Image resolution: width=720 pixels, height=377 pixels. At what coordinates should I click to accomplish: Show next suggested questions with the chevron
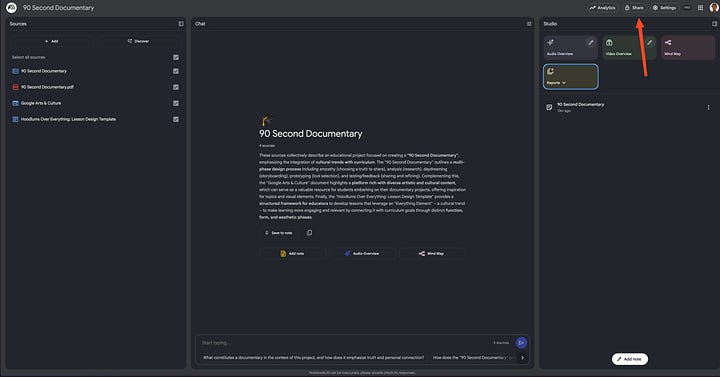click(523, 357)
